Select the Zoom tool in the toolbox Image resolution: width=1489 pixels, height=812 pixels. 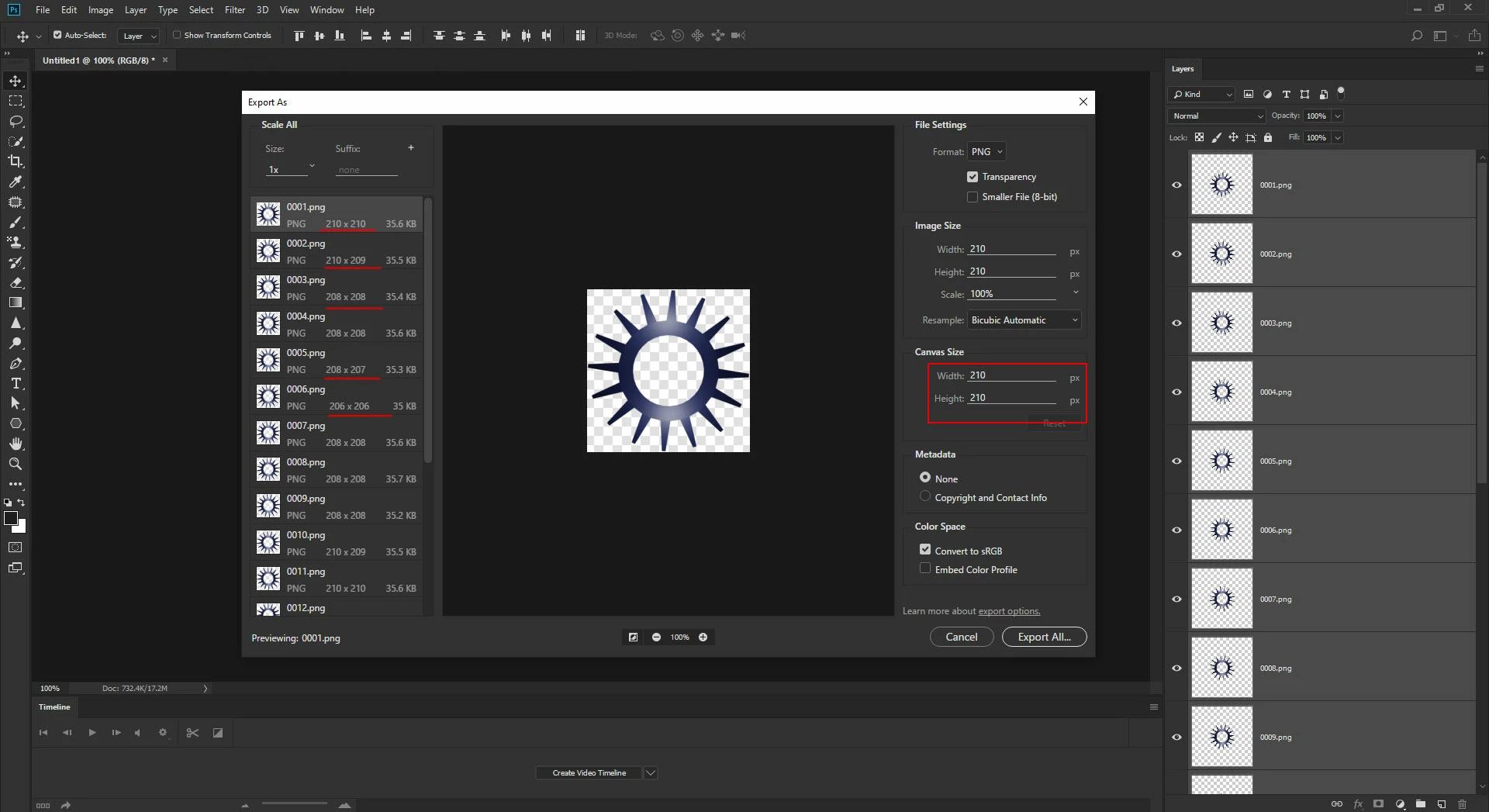pos(16,464)
